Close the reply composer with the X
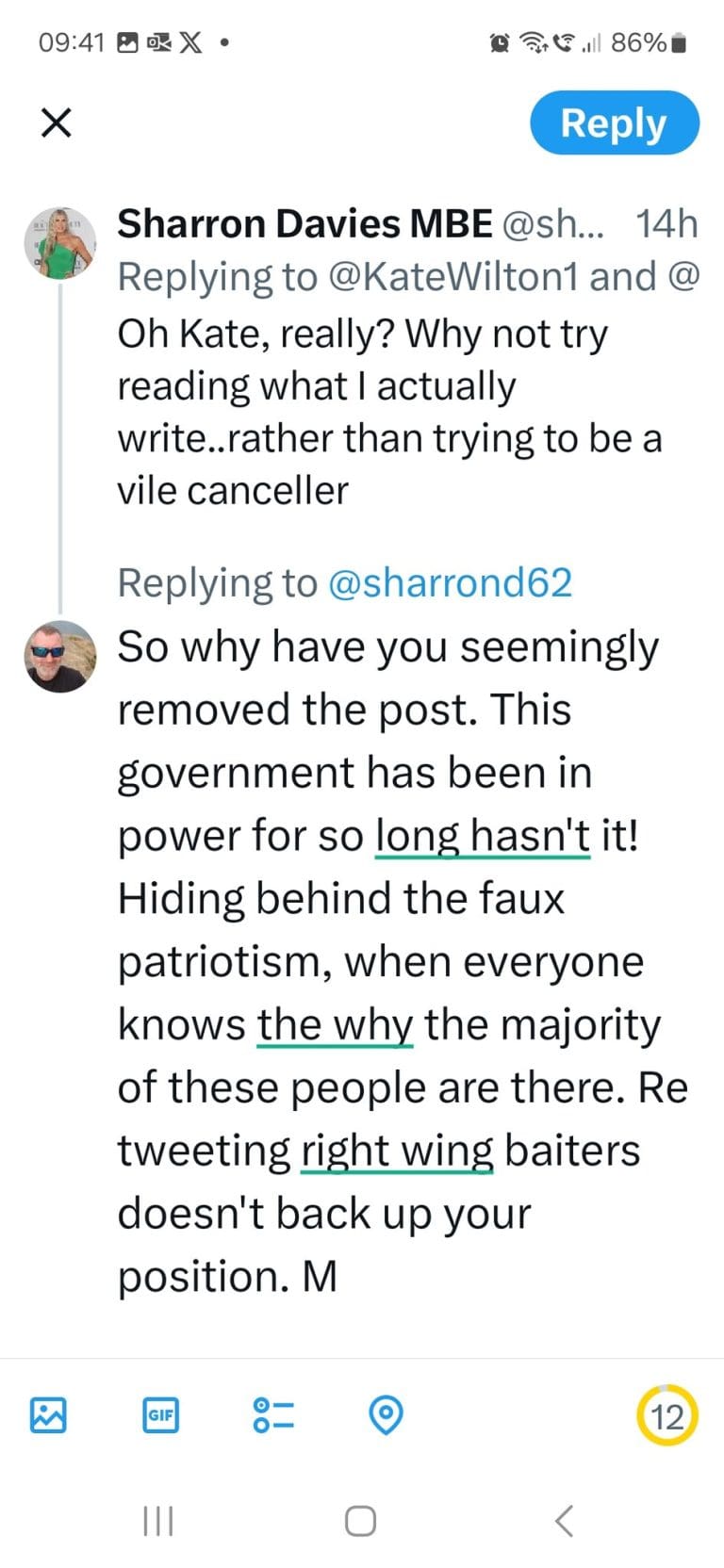Viewport: 724px width, 1568px height. coord(56,122)
